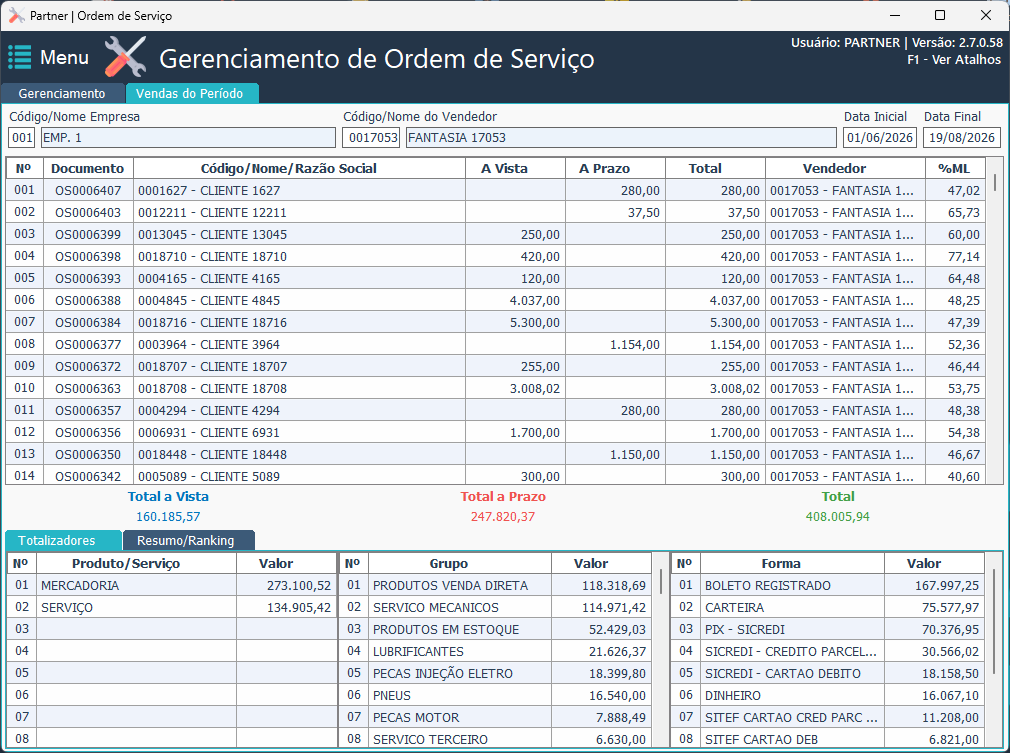Select the SERVIÇO totalizer row

pyautogui.click(x=172, y=607)
